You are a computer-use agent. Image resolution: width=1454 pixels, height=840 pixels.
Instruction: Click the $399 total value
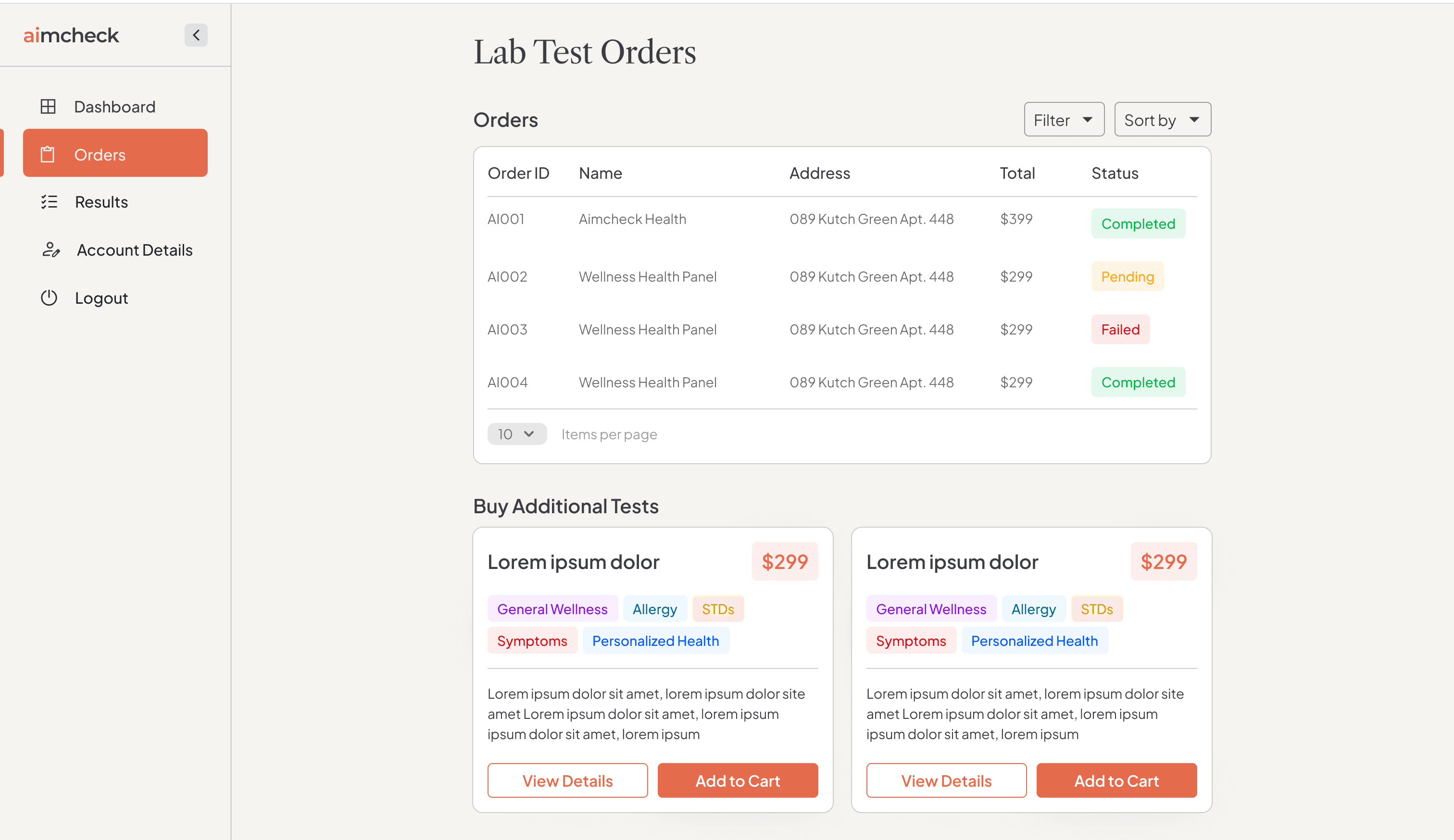tap(1016, 219)
